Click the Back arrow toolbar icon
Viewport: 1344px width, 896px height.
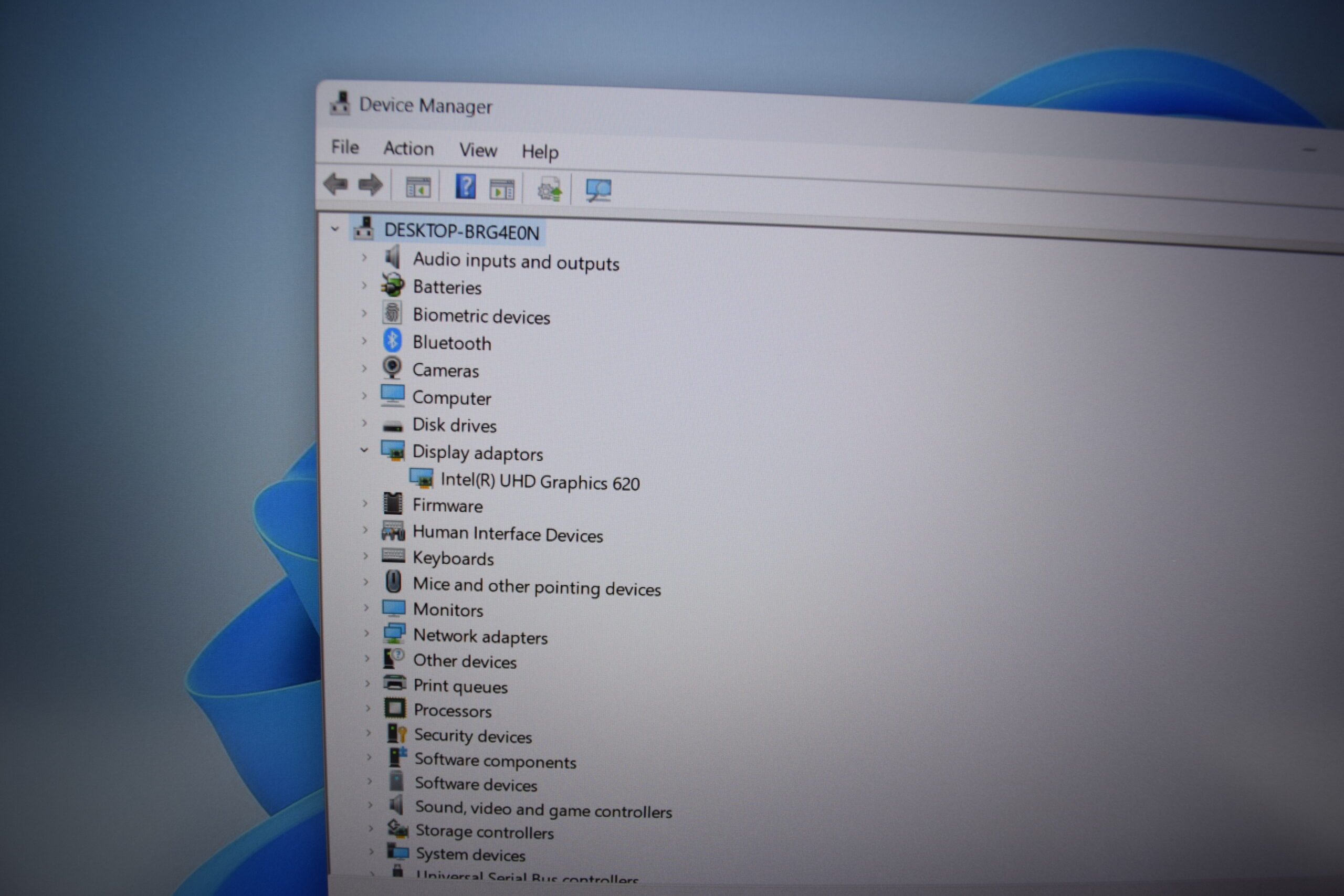click(335, 184)
